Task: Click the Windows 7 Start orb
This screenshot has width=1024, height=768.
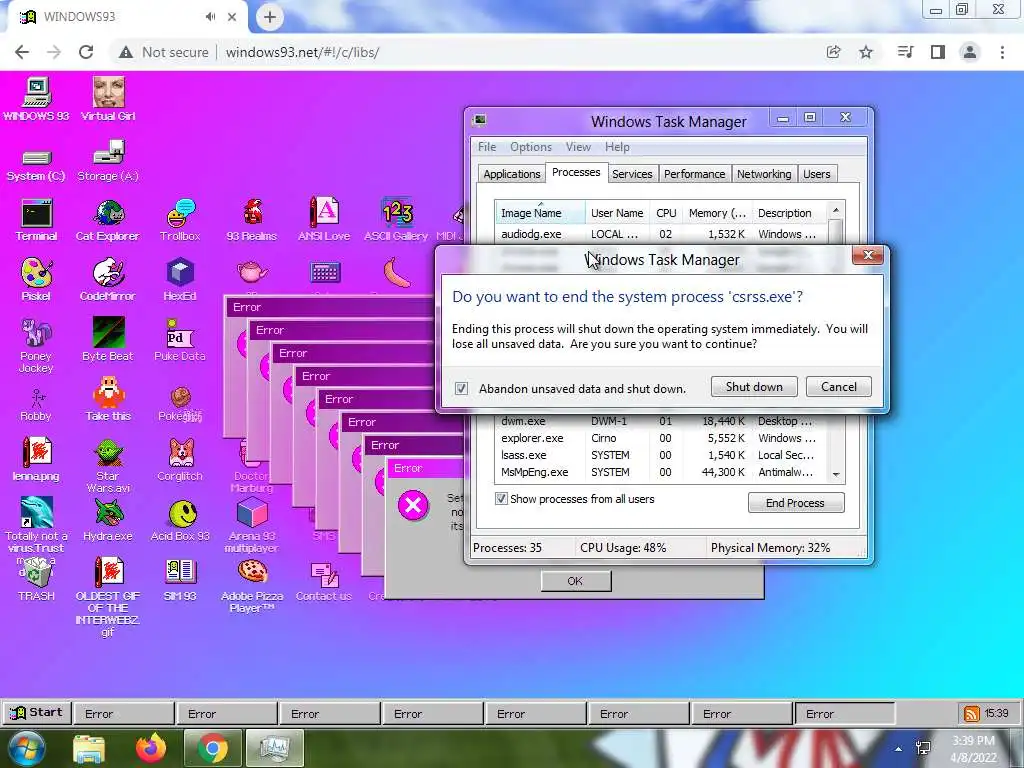Action: point(25,750)
